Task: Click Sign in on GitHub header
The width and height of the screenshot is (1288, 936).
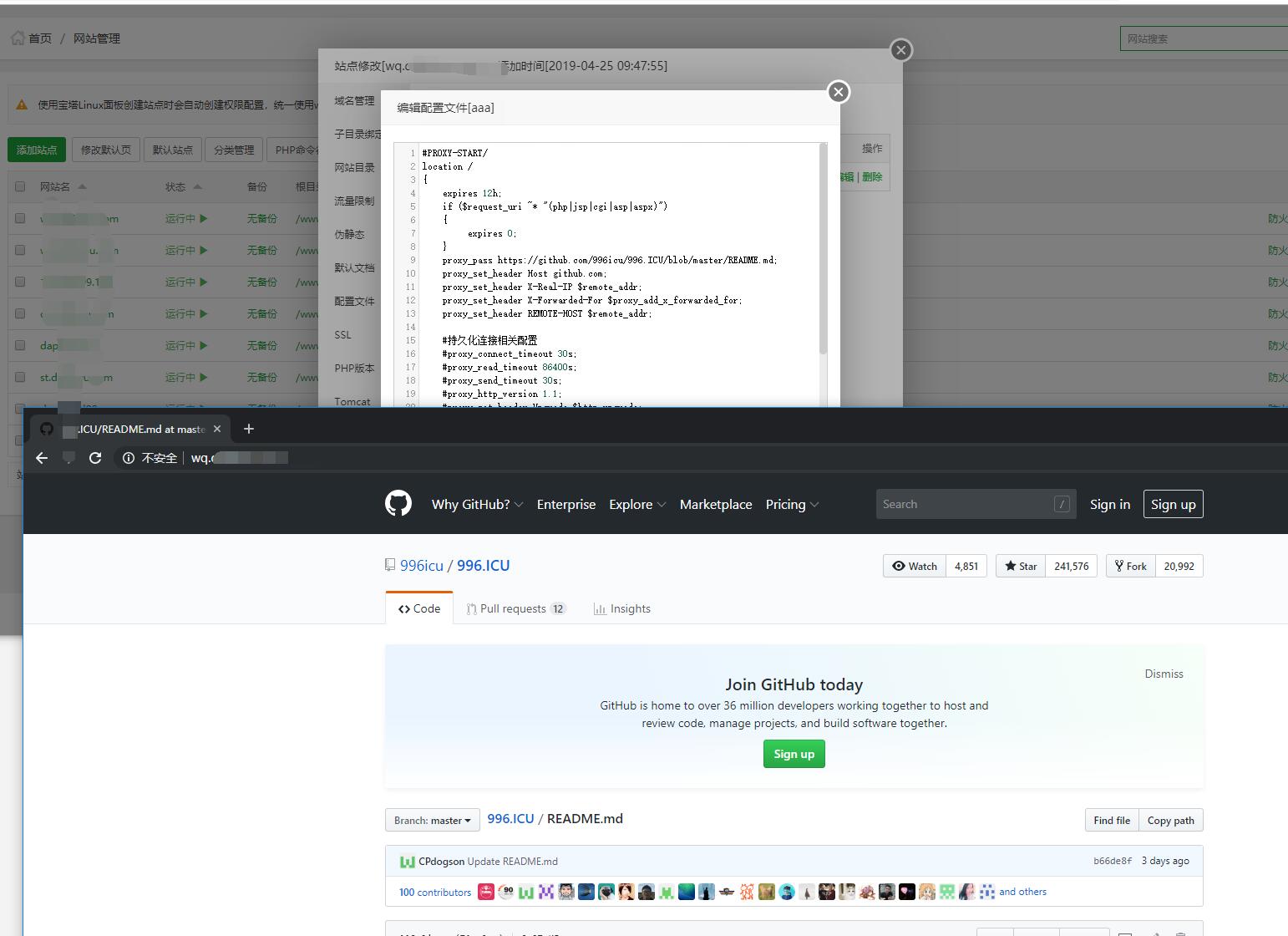Action: [x=1110, y=504]
